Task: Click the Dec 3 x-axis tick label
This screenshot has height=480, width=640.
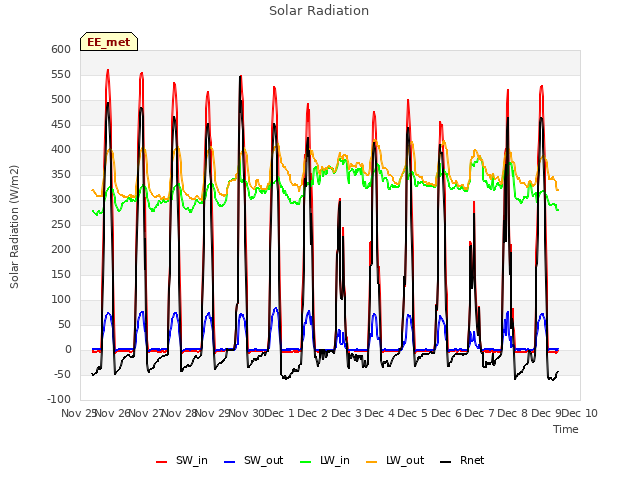Action: pyautogui.click(x=346, y=413)
